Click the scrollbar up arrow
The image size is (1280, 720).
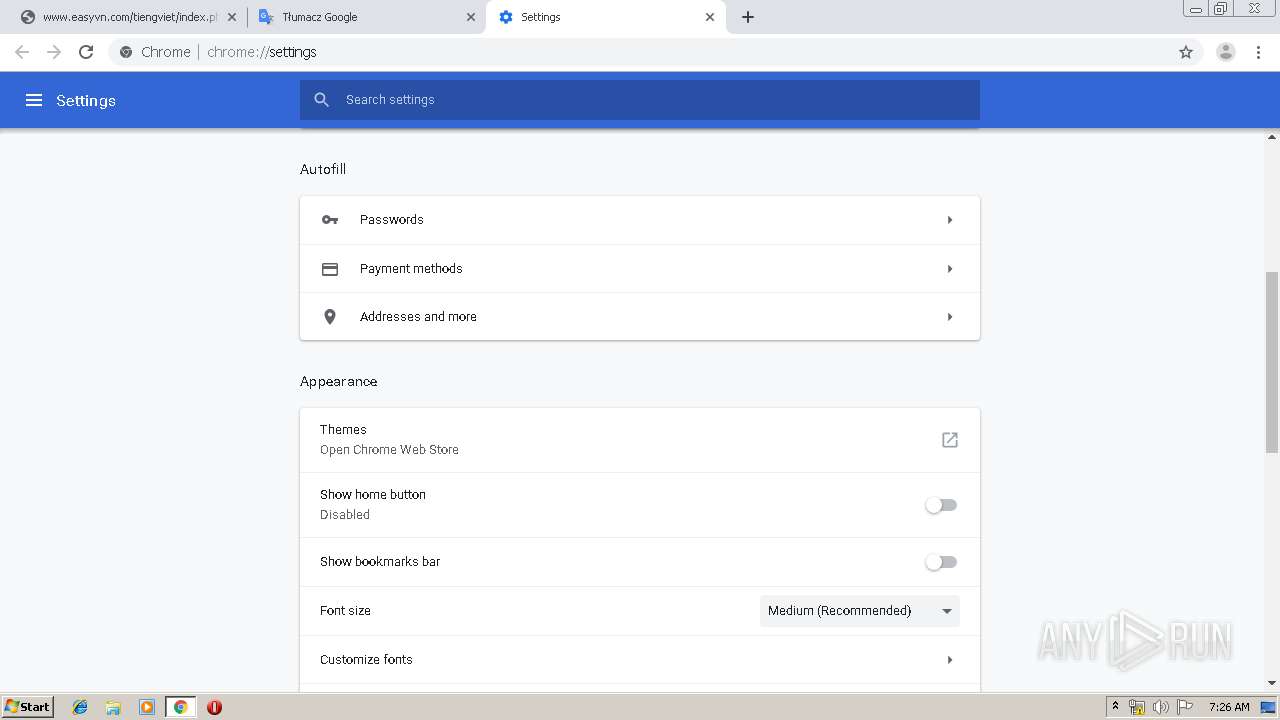pos(1272,137)
